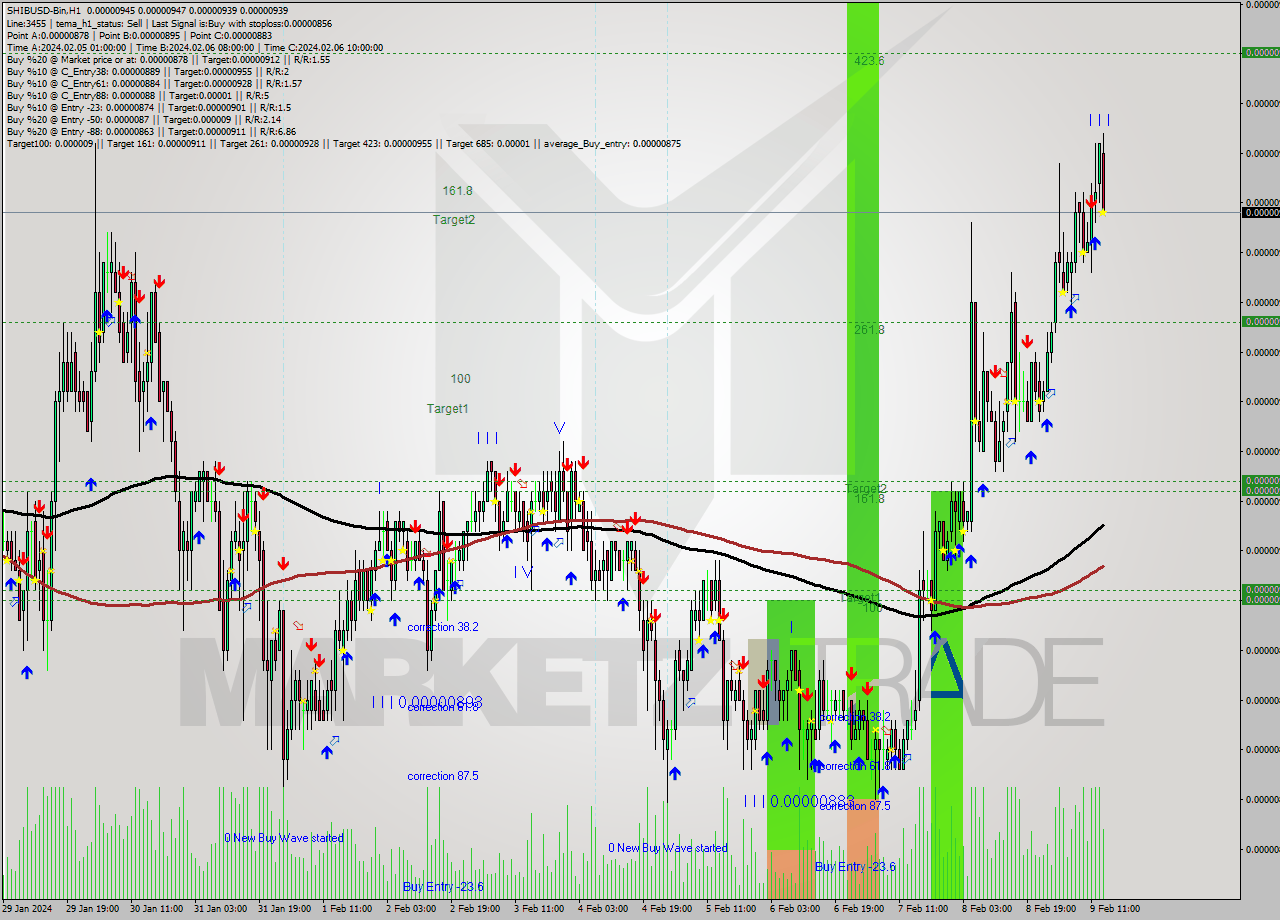Click the Target1 label on chart

[447, 408]
